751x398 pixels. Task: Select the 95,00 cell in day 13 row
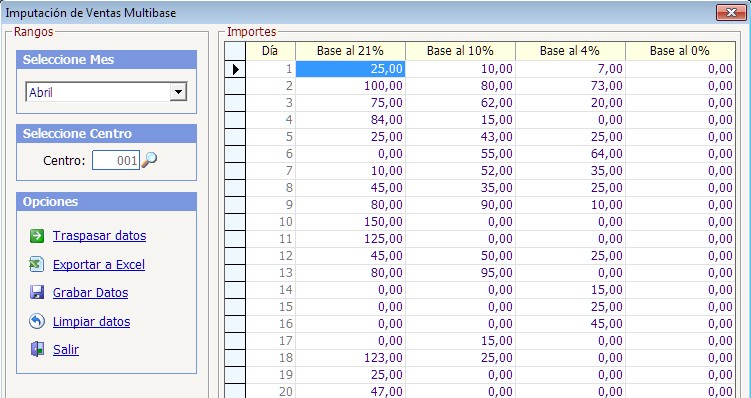[460, 273]
